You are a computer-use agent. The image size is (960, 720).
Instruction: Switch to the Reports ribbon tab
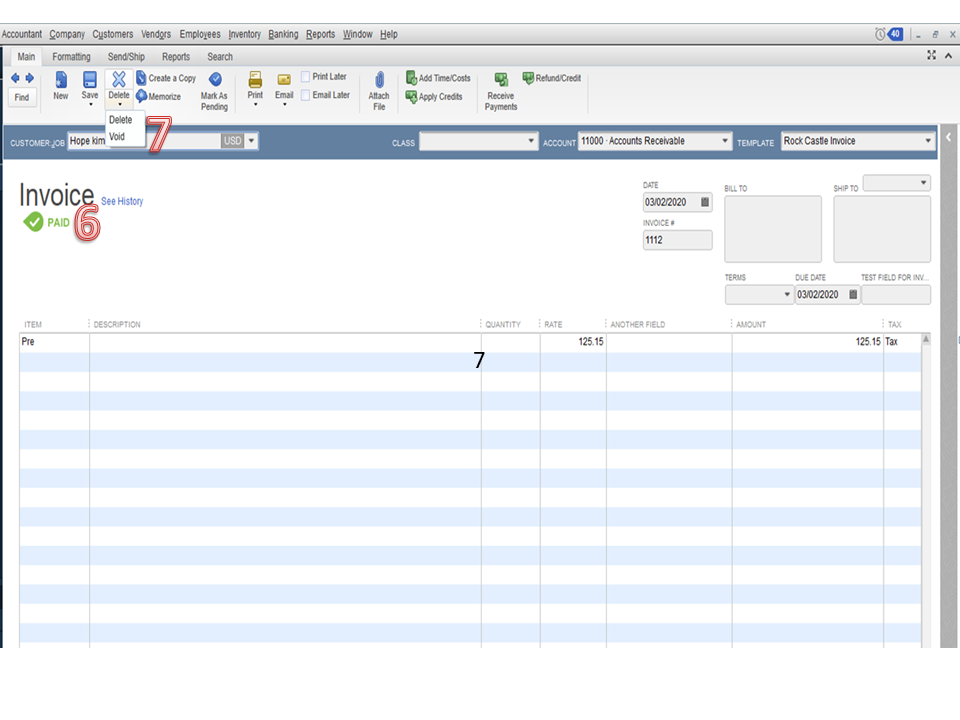point(176,57)
